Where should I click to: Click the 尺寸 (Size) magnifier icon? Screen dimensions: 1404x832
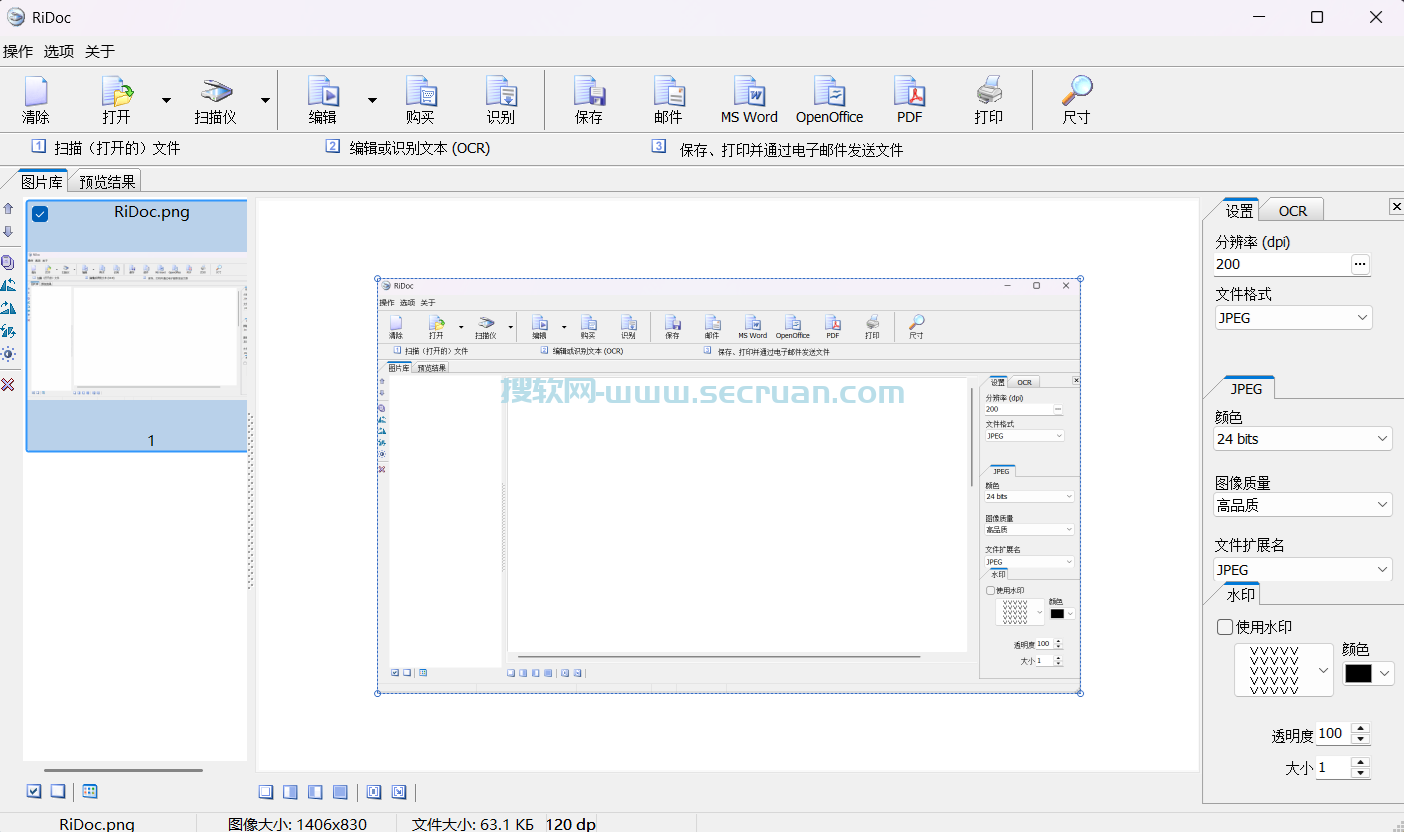tap(1076, 91)
